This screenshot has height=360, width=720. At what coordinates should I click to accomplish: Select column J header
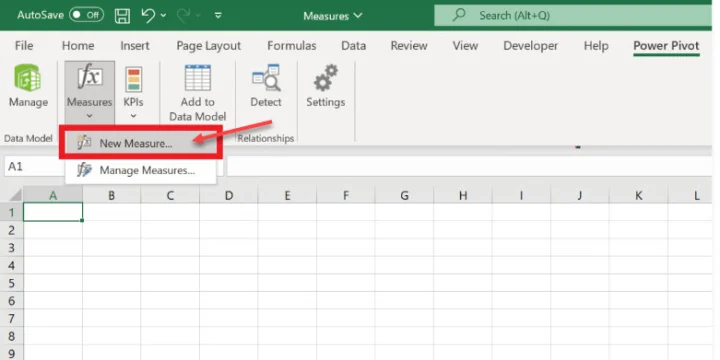(x=580, y=196)
